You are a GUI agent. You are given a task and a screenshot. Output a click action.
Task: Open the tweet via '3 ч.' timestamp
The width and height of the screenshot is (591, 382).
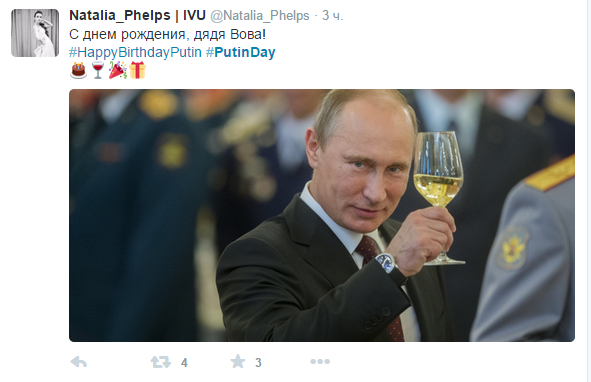(332, 15)
